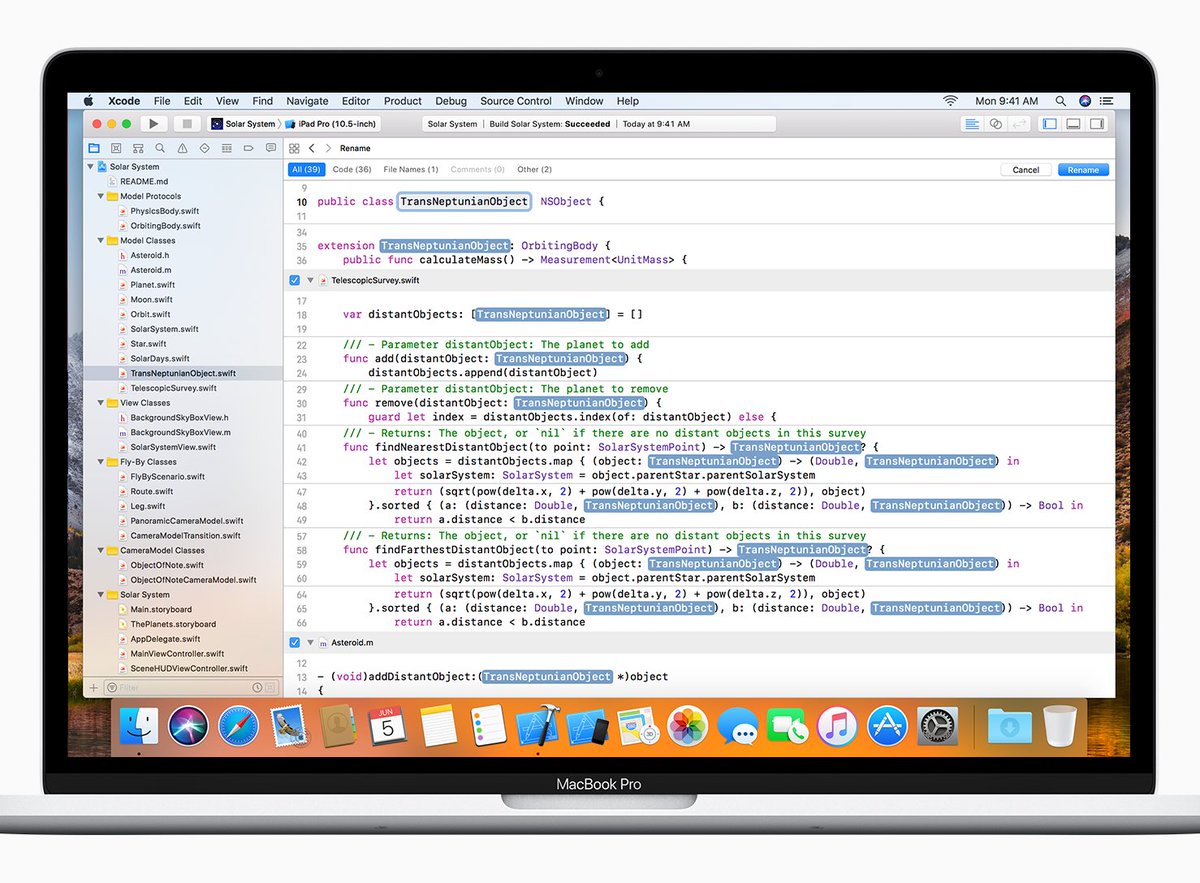Open the Report navigator speech bubble icon
1200x883 pixels.
270,148
